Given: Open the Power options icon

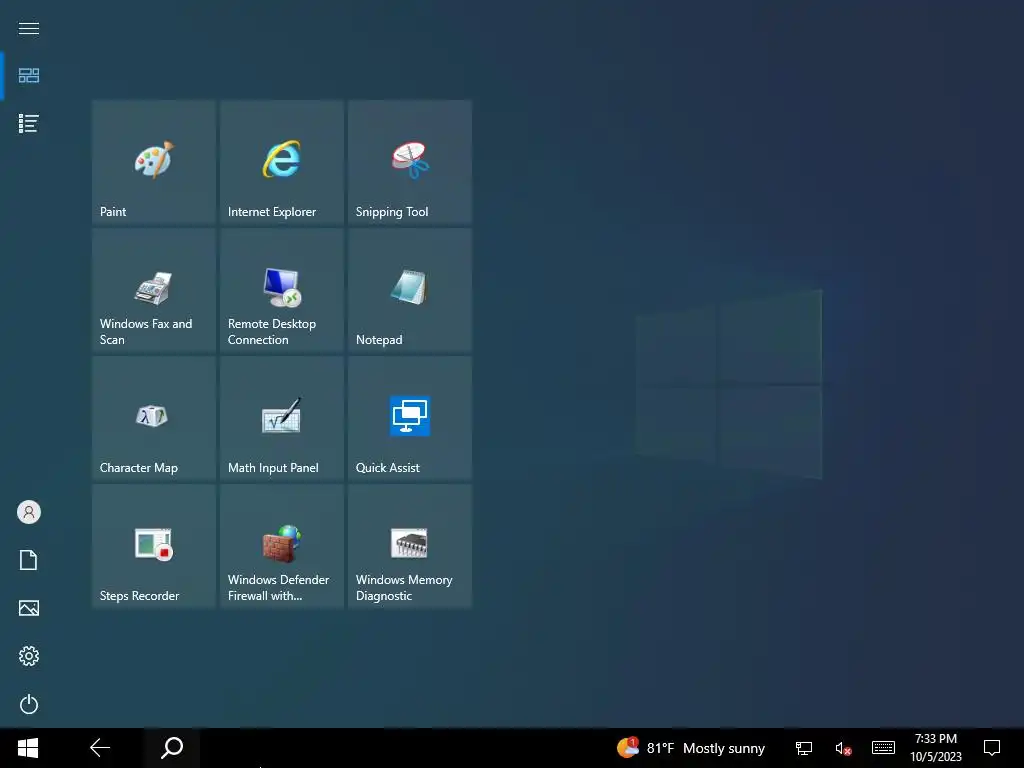Looking at the screenshot, I should coord(29,704).
